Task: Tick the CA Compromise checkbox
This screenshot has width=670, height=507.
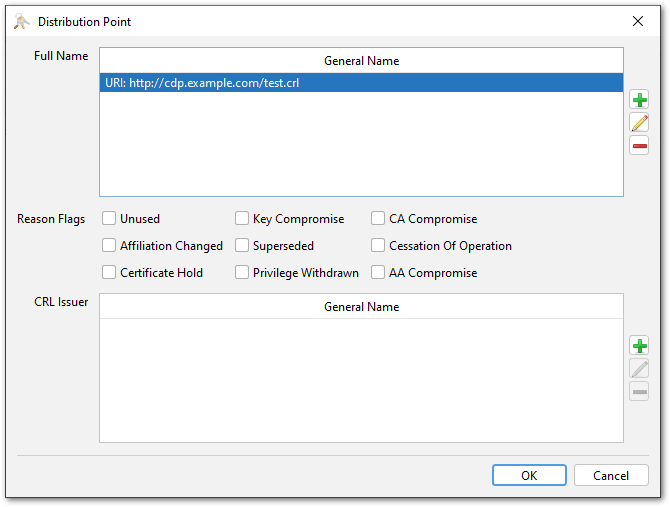Action: click(379, 219)
